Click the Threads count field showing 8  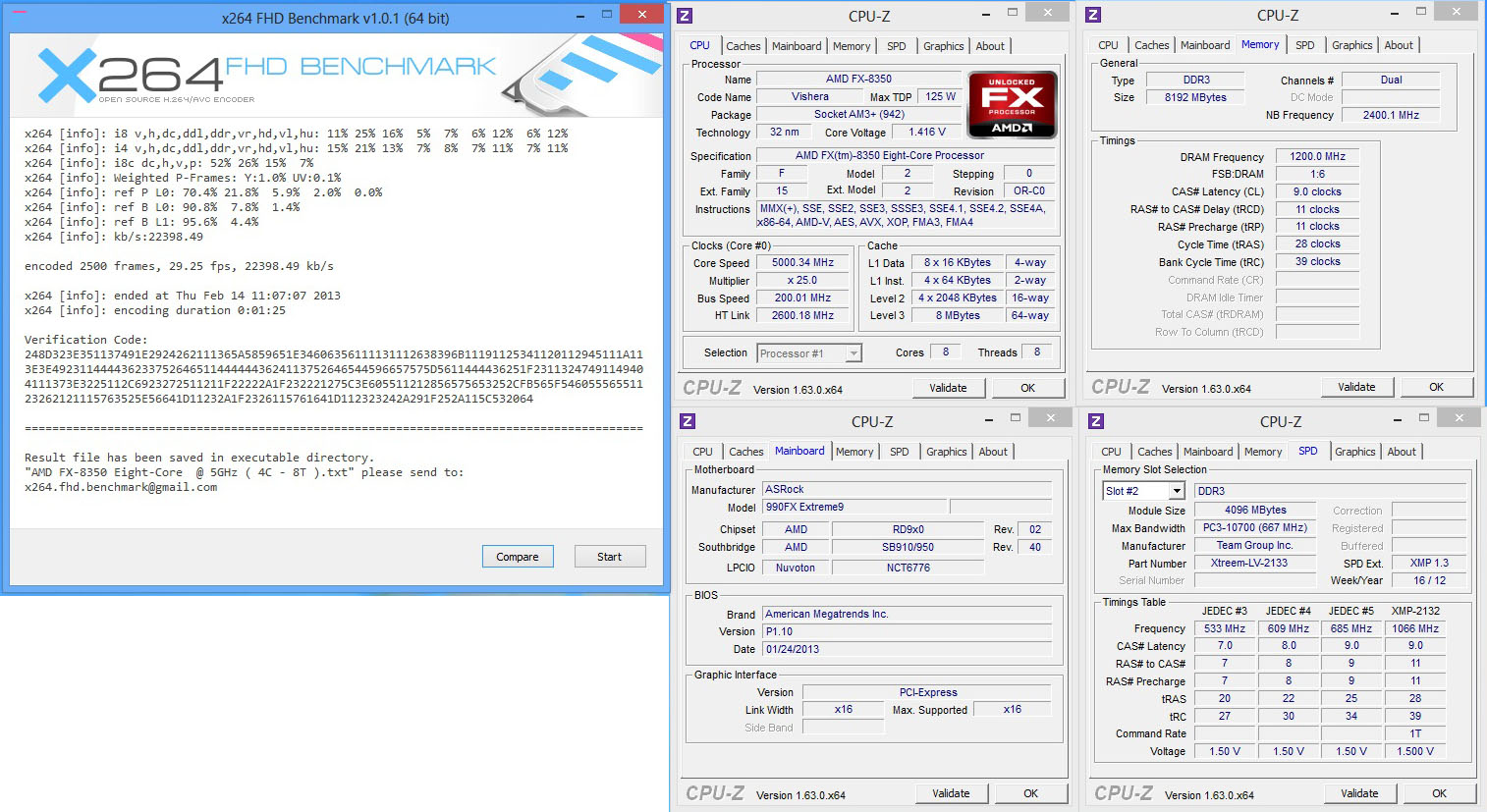click(1037, 352)
